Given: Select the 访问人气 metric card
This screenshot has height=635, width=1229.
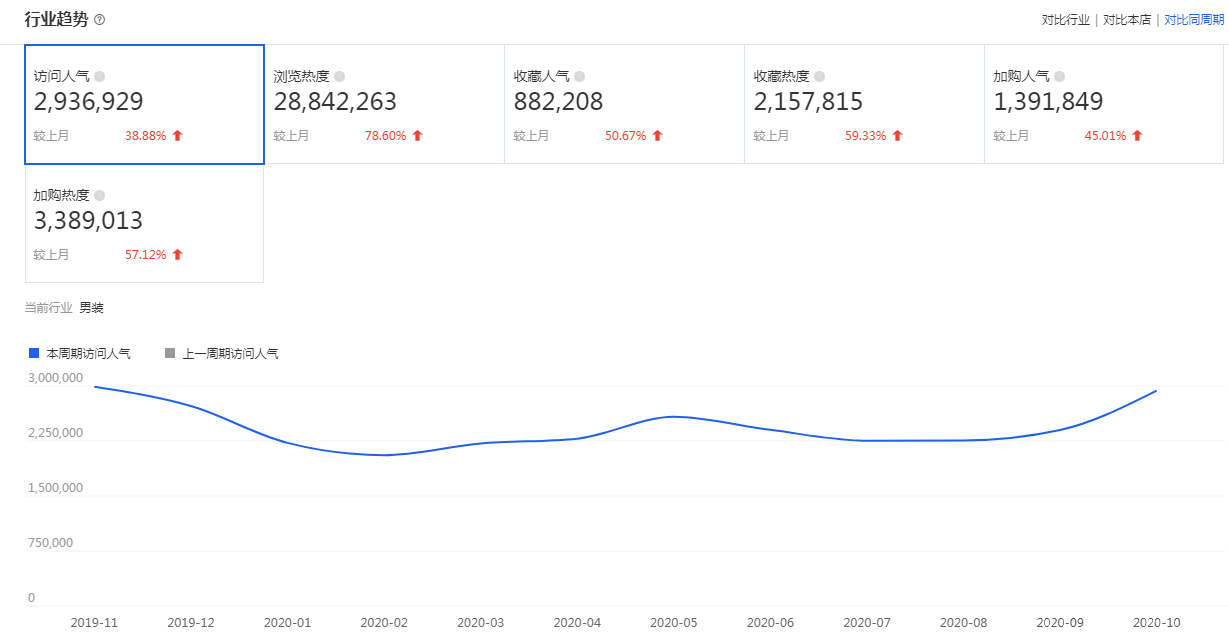Looking at the screenshot, I should click(x=144, y=104).
